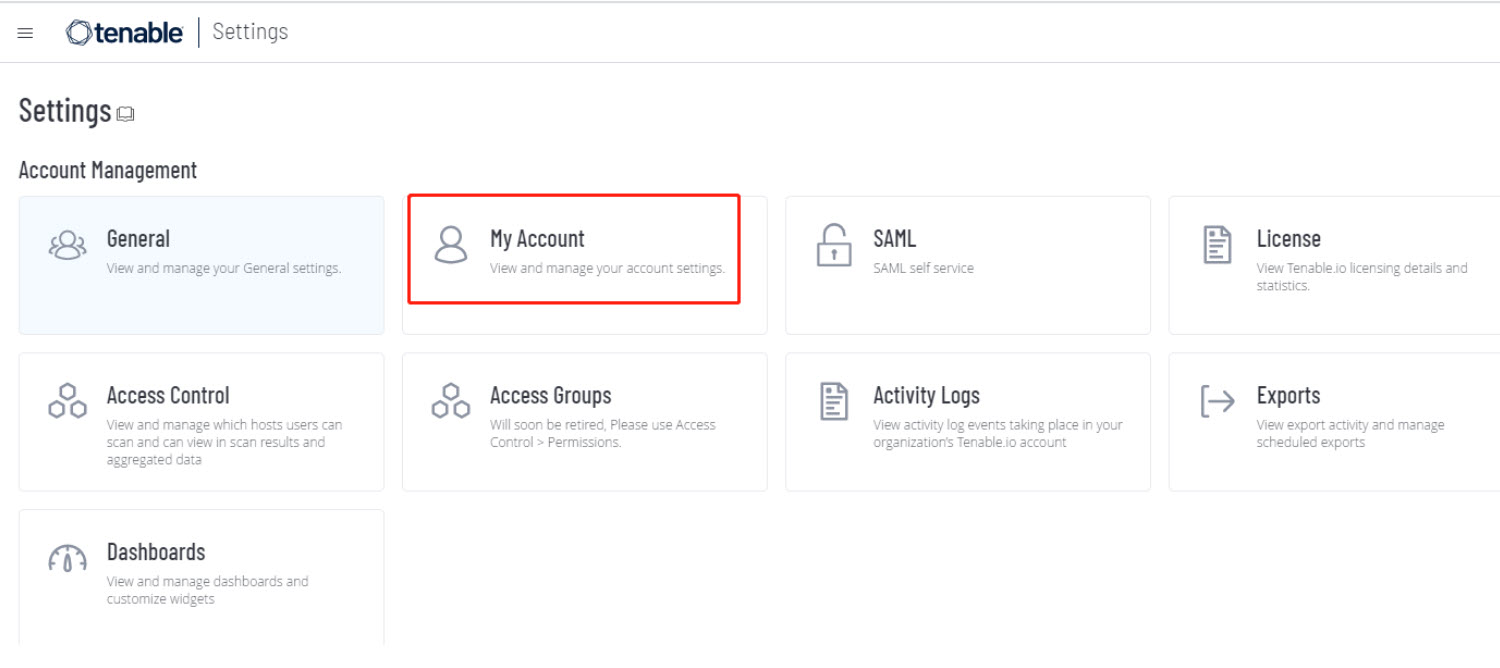The height and width of the screenshot is (668, 1500).
Task: Click the SAML padlock icon
Action: pyautogui.click(x=834, y=245)
